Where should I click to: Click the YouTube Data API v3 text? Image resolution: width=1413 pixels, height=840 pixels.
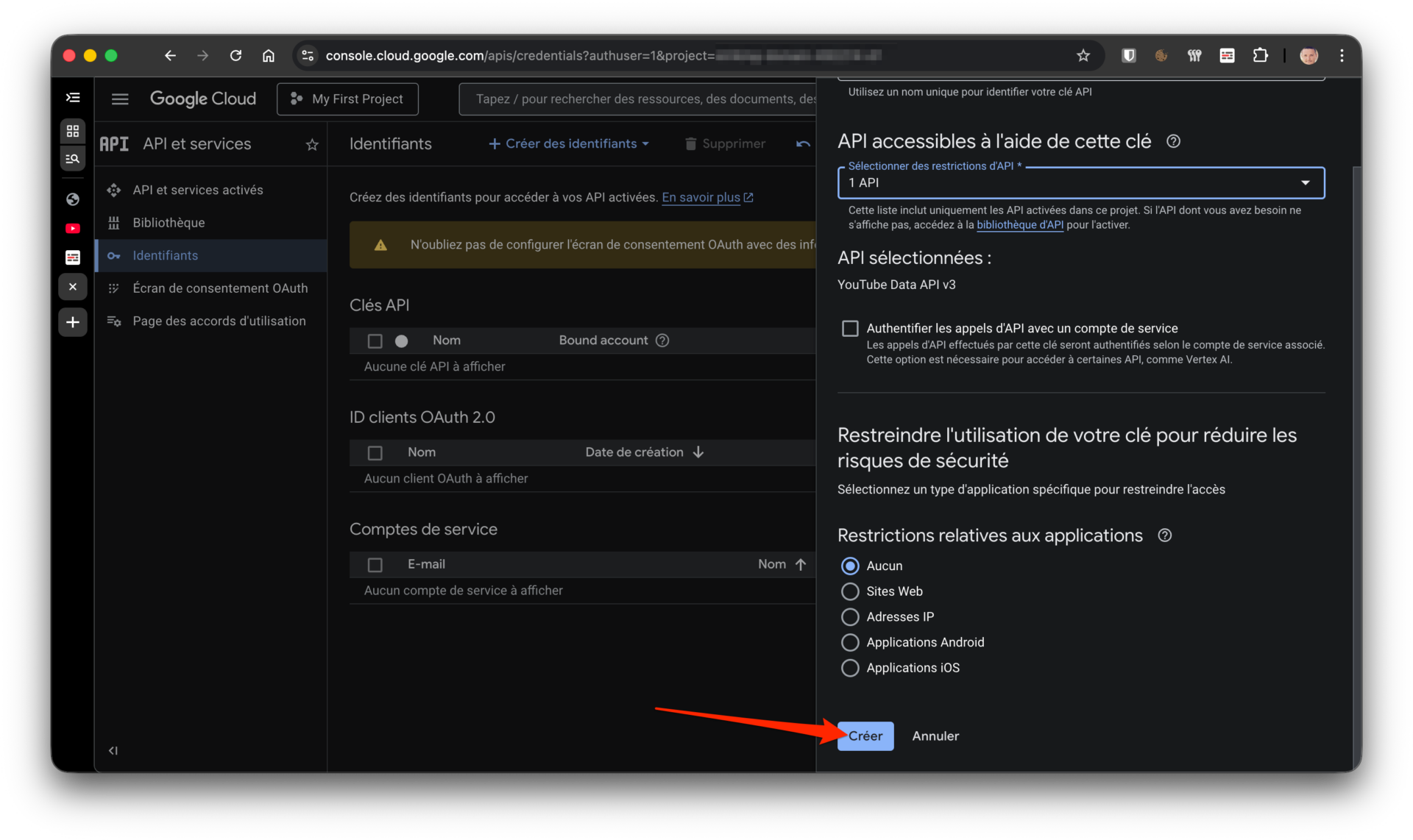(x=896, y=285)
